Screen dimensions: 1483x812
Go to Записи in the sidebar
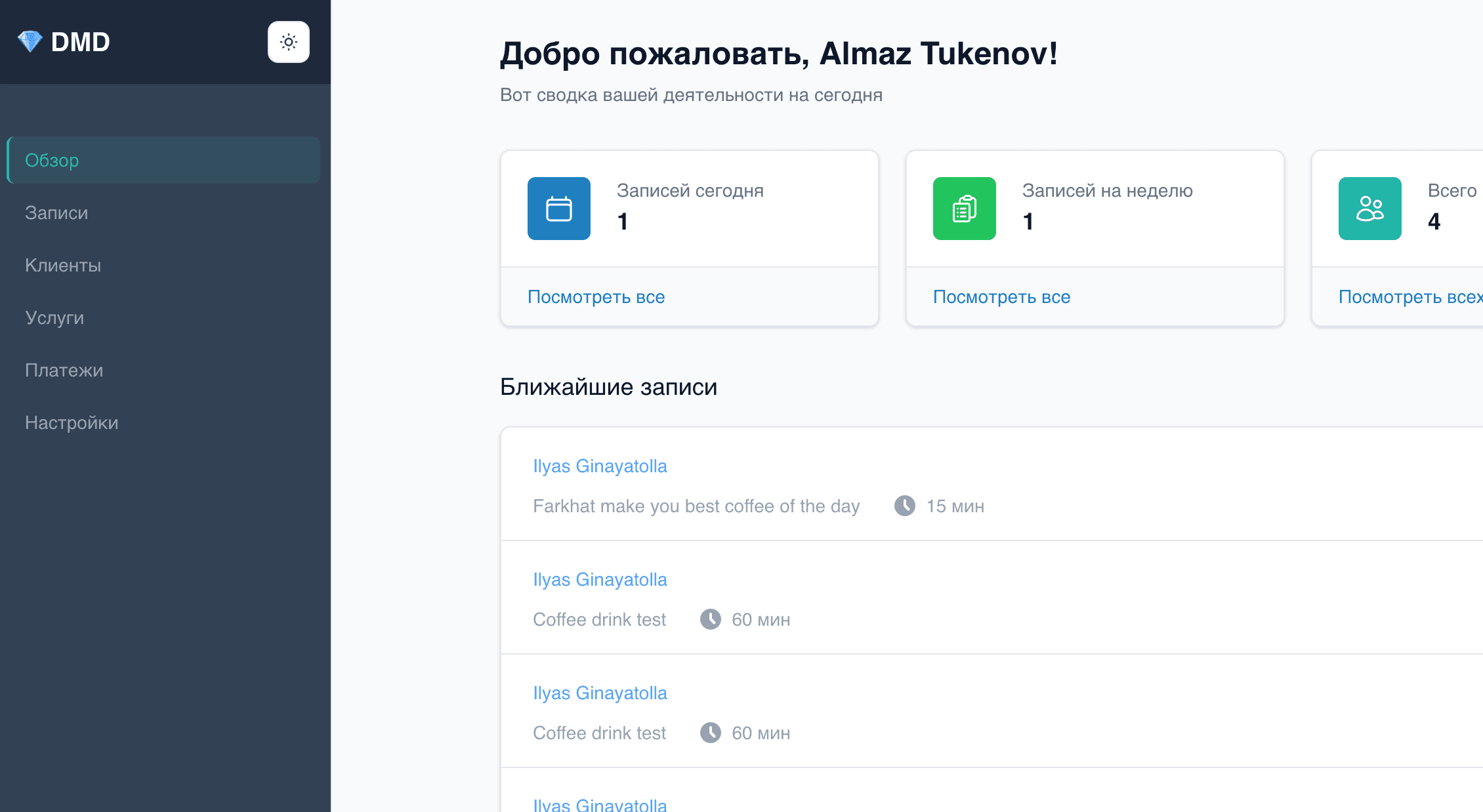163,213
